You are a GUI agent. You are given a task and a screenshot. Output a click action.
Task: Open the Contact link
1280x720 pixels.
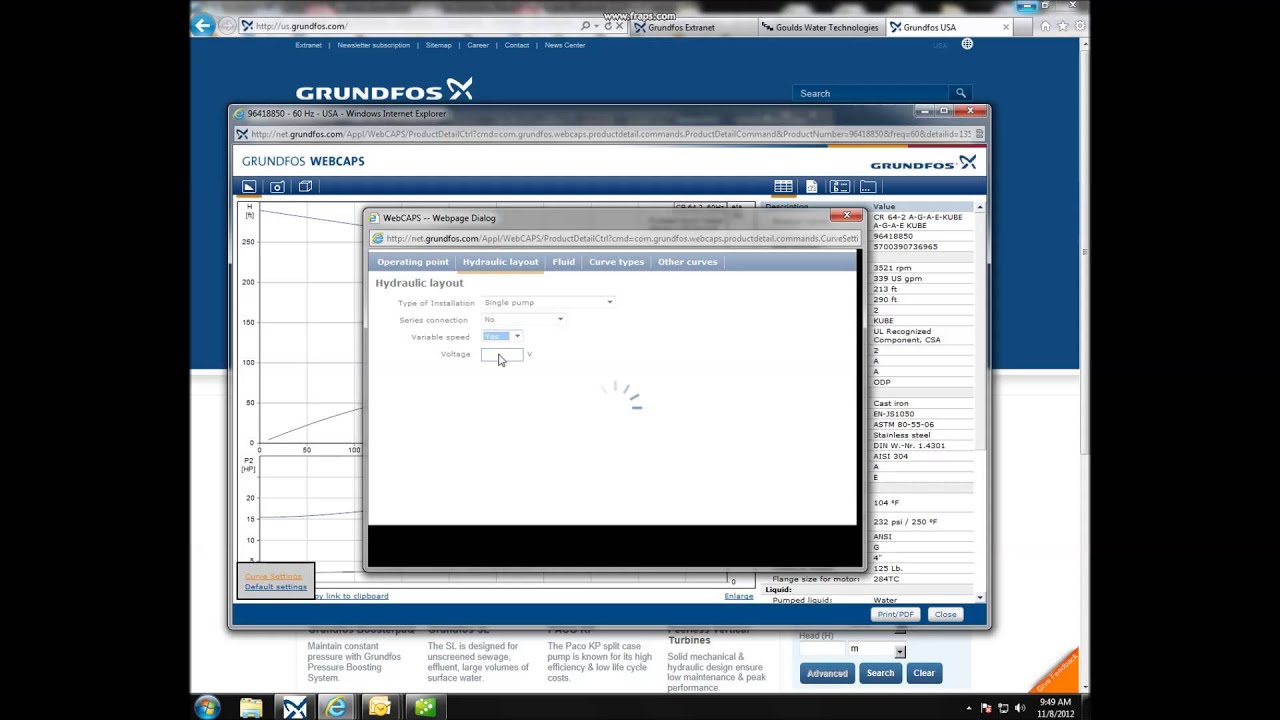(517, 45)
